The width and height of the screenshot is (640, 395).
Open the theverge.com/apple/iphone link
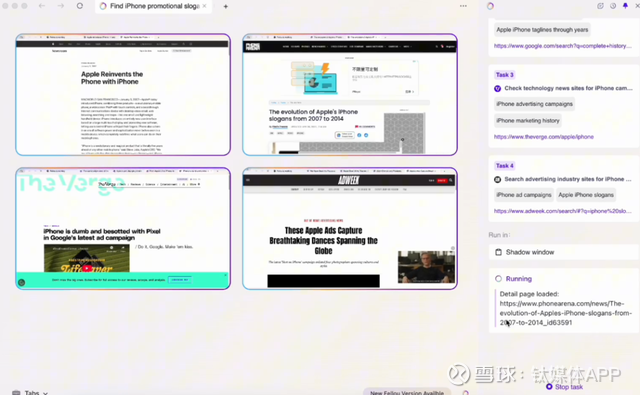point(544,137)
